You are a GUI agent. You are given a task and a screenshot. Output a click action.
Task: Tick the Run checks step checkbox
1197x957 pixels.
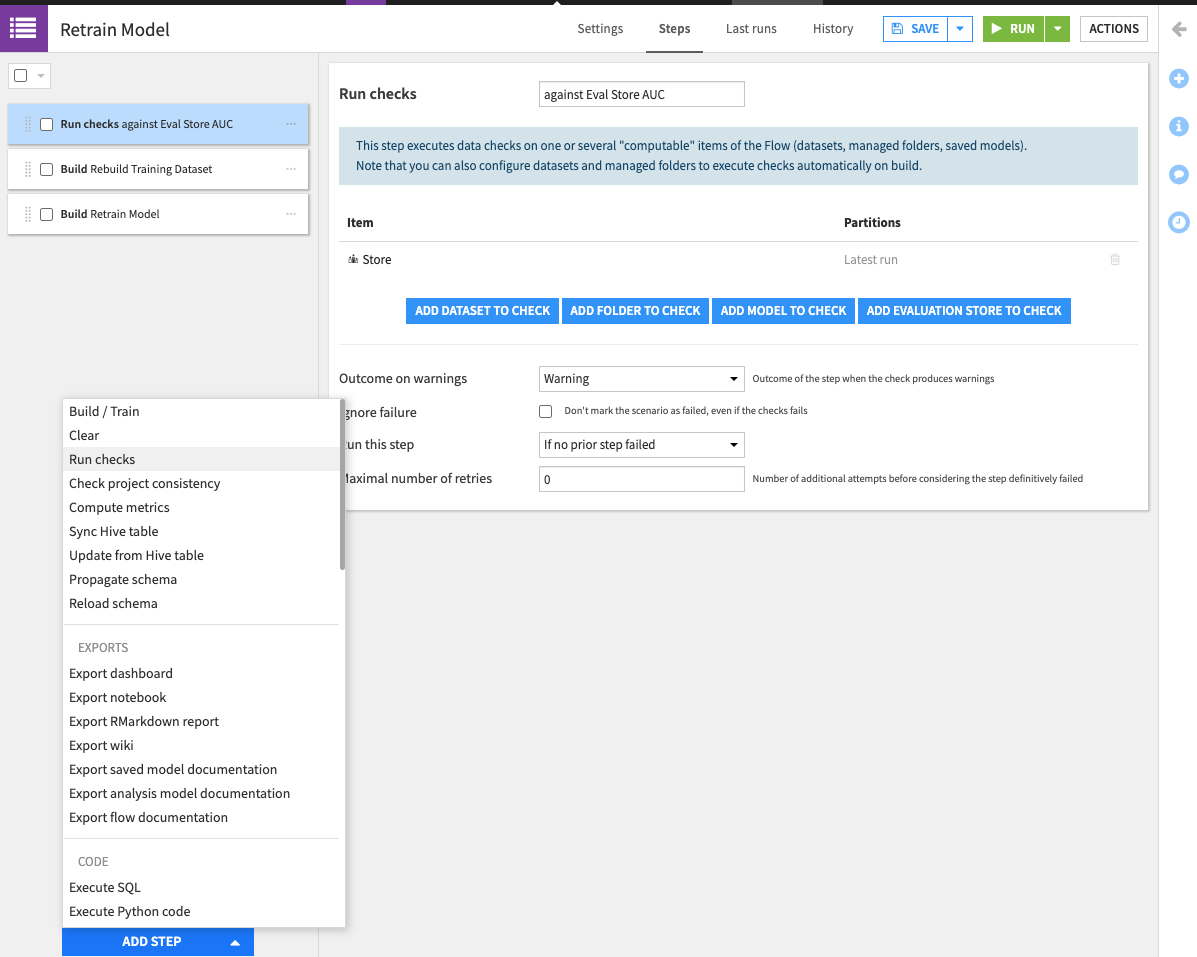pos(47,124)
